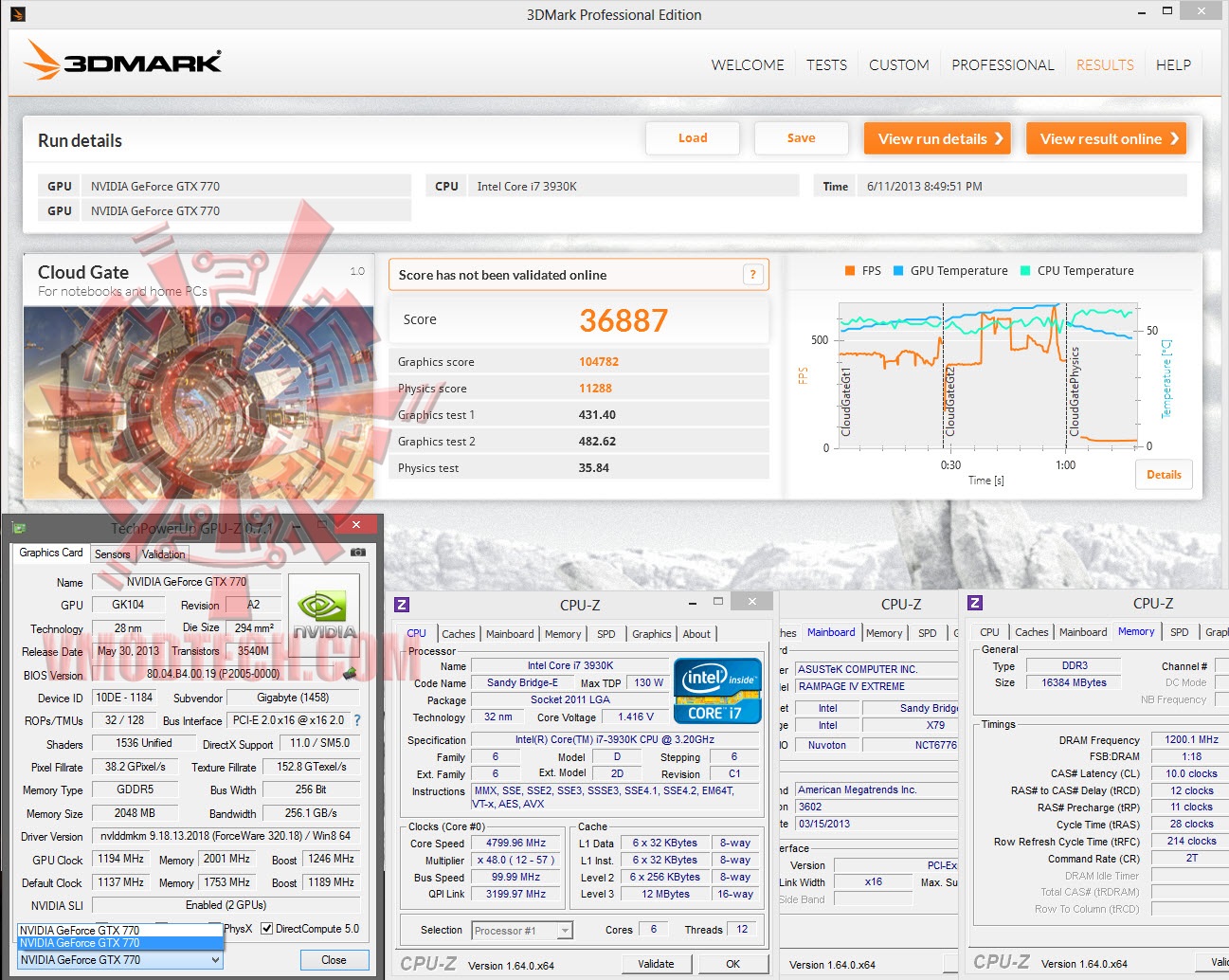Click the Core Speed value 4799.96 MHz
The width and height of the screenshot is (1229, 980).
pyautogui.click(x=516, y=843)
